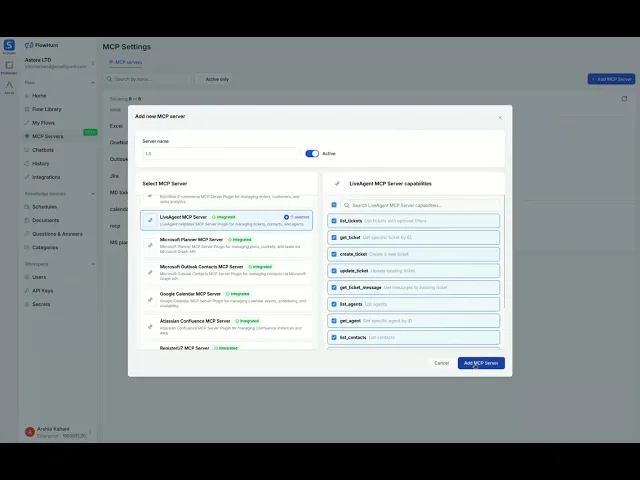640x480 pixels.
Task: Uncheck the list_agents capability
Action: [334, 304]
